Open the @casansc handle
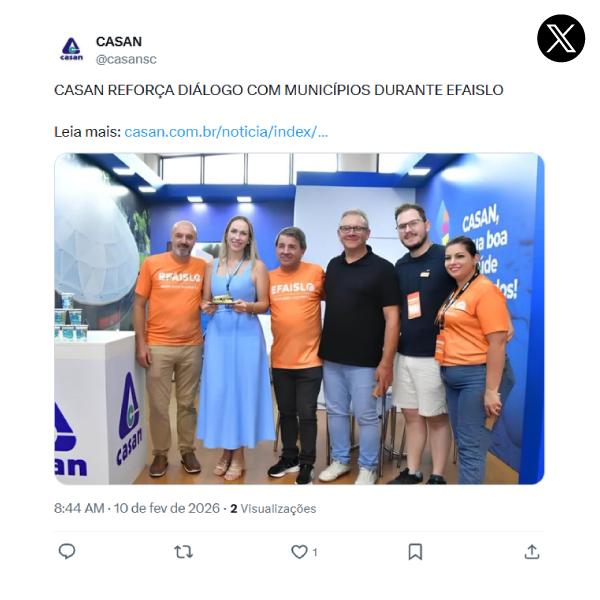The height and width of the screenshot is (600, 600). 126,59
